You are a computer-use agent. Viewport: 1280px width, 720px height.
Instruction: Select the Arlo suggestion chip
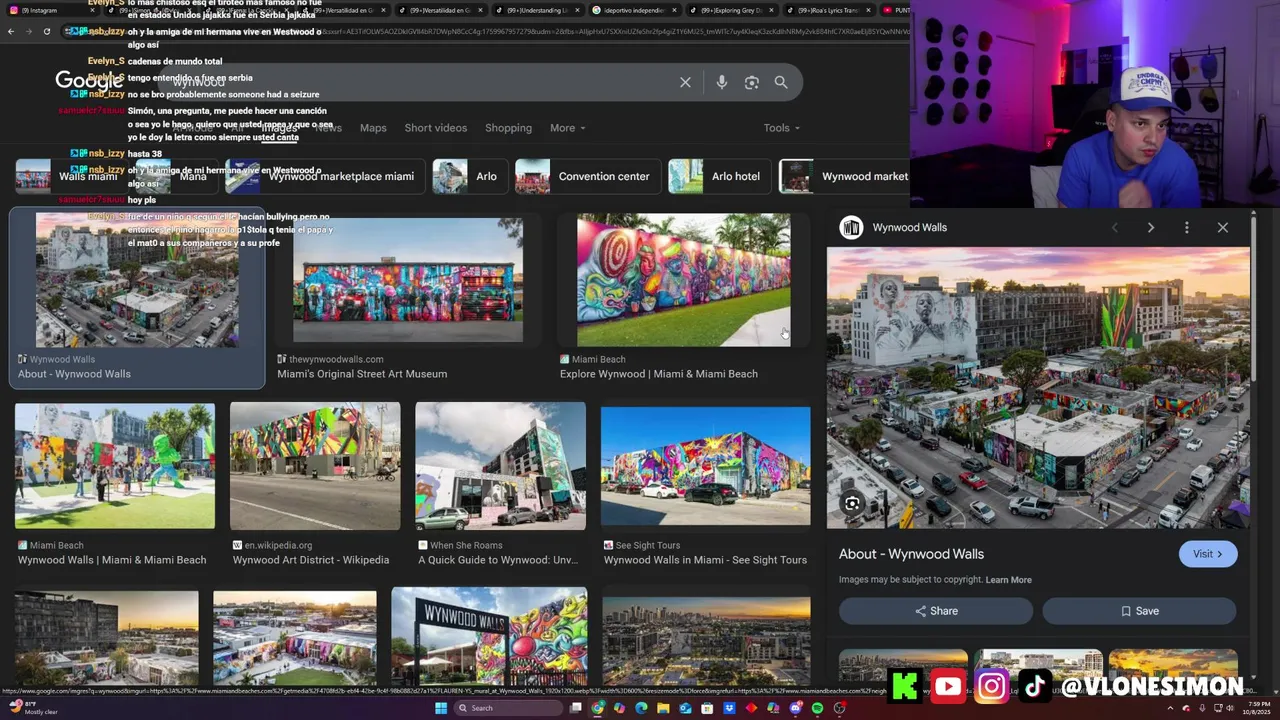point(470,176)
